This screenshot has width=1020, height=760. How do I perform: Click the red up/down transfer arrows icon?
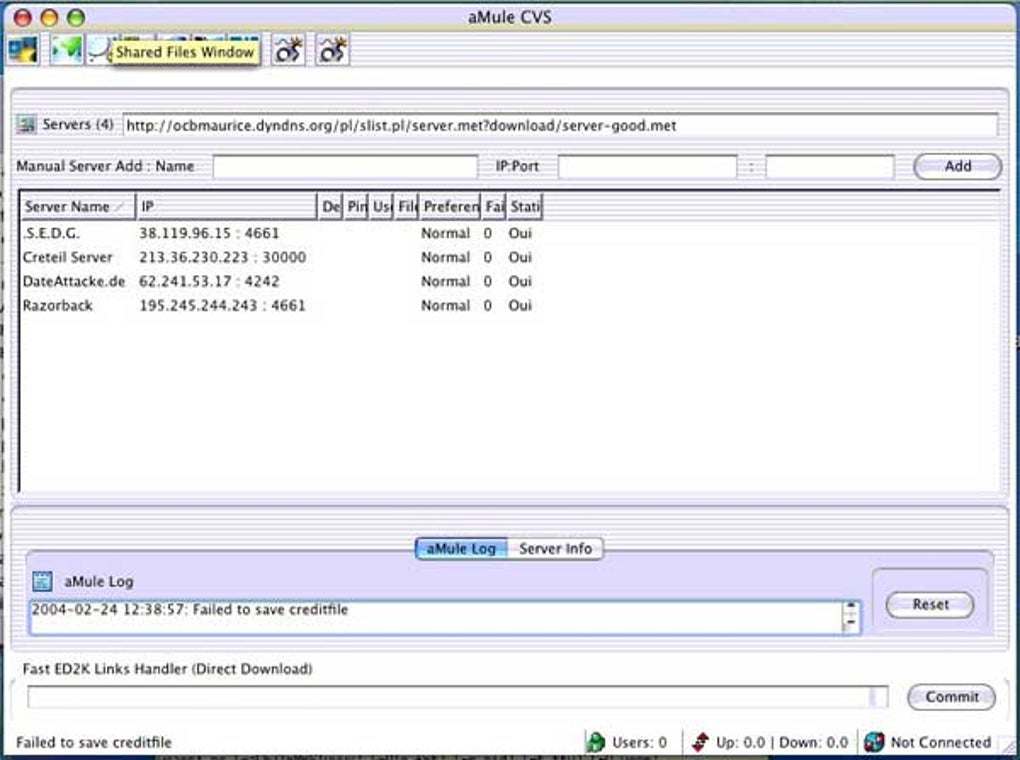point(700,742)
